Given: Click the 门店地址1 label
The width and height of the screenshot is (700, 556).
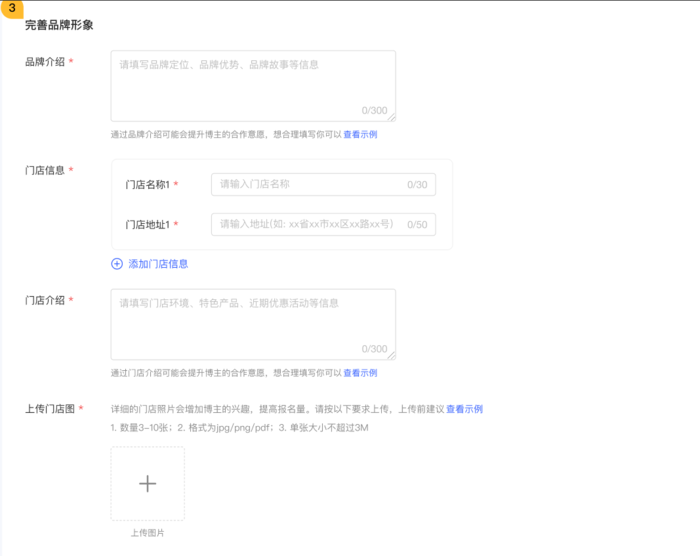Looking at the screenshot, I should [147, 225].
